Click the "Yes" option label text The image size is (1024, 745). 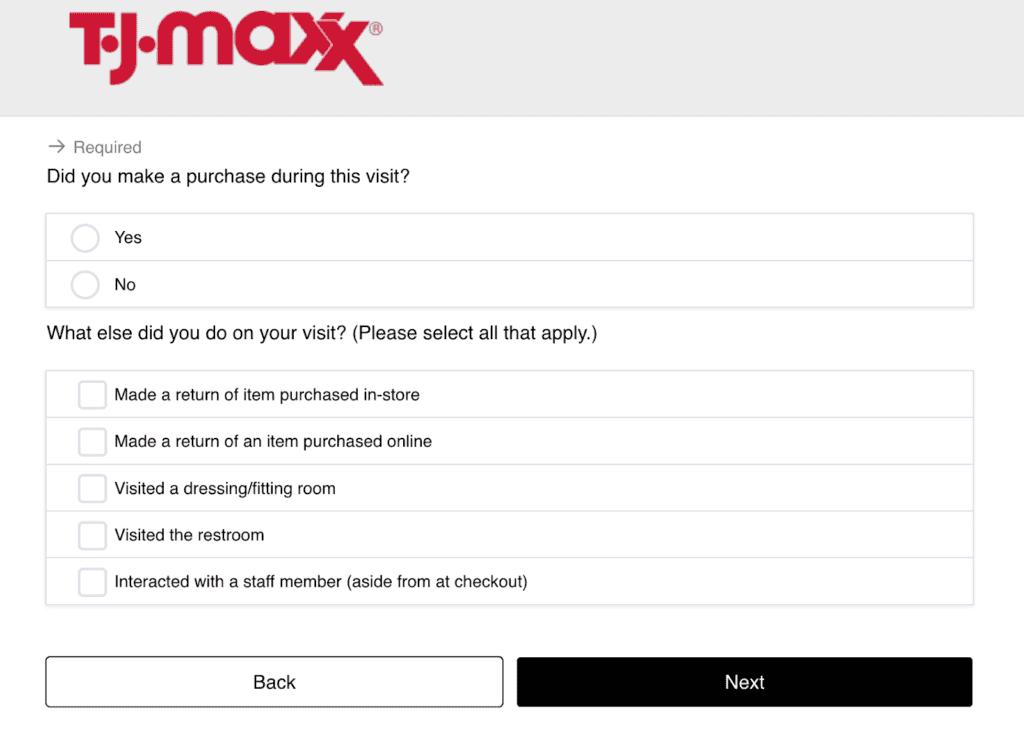coord(128,238)
